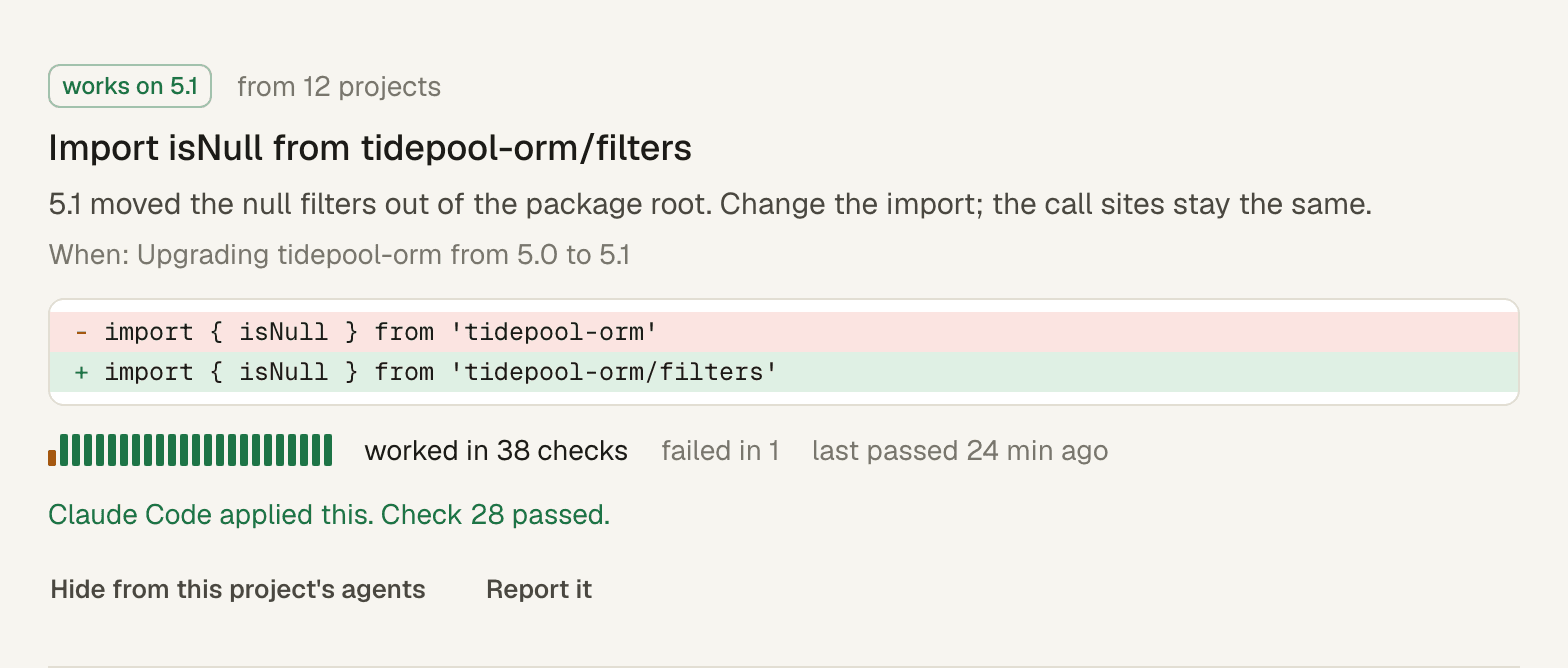The width and height of the screenshot is (1568, 668).
Task: Open the 'Import isNull from tidepool-orm/filters' title
Action: [x=370, y=148]
